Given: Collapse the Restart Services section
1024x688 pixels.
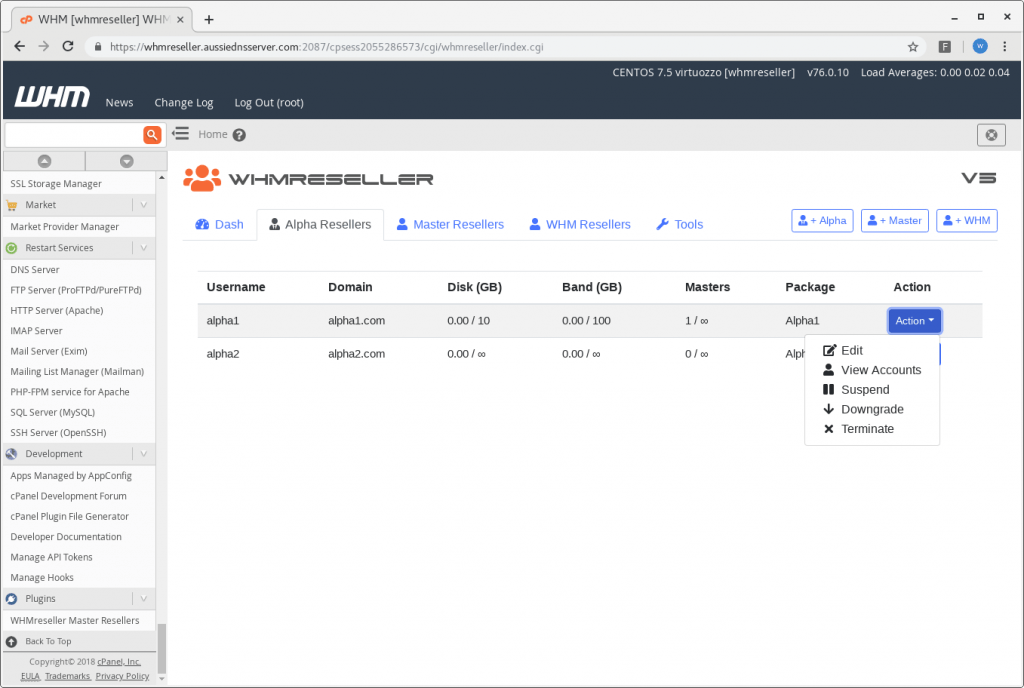Looking at the screenshot, I should tap(144, 248).
